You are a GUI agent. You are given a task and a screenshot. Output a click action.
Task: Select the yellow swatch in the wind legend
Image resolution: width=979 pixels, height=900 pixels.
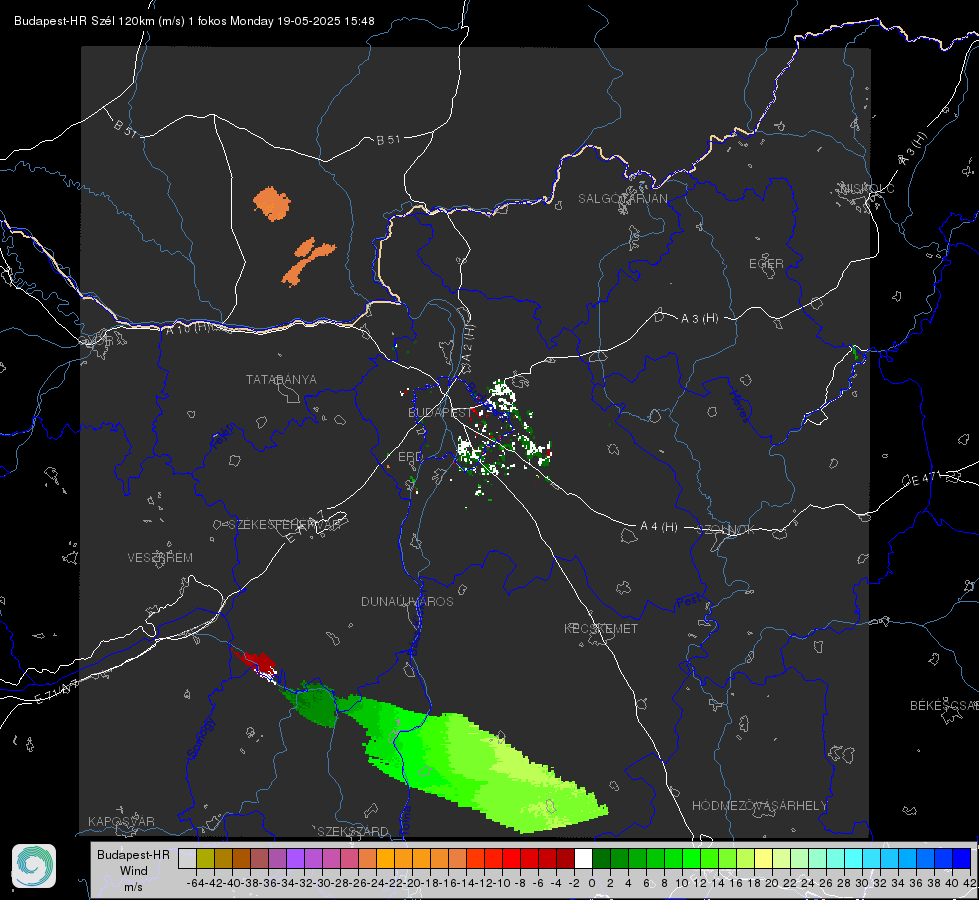763,858
